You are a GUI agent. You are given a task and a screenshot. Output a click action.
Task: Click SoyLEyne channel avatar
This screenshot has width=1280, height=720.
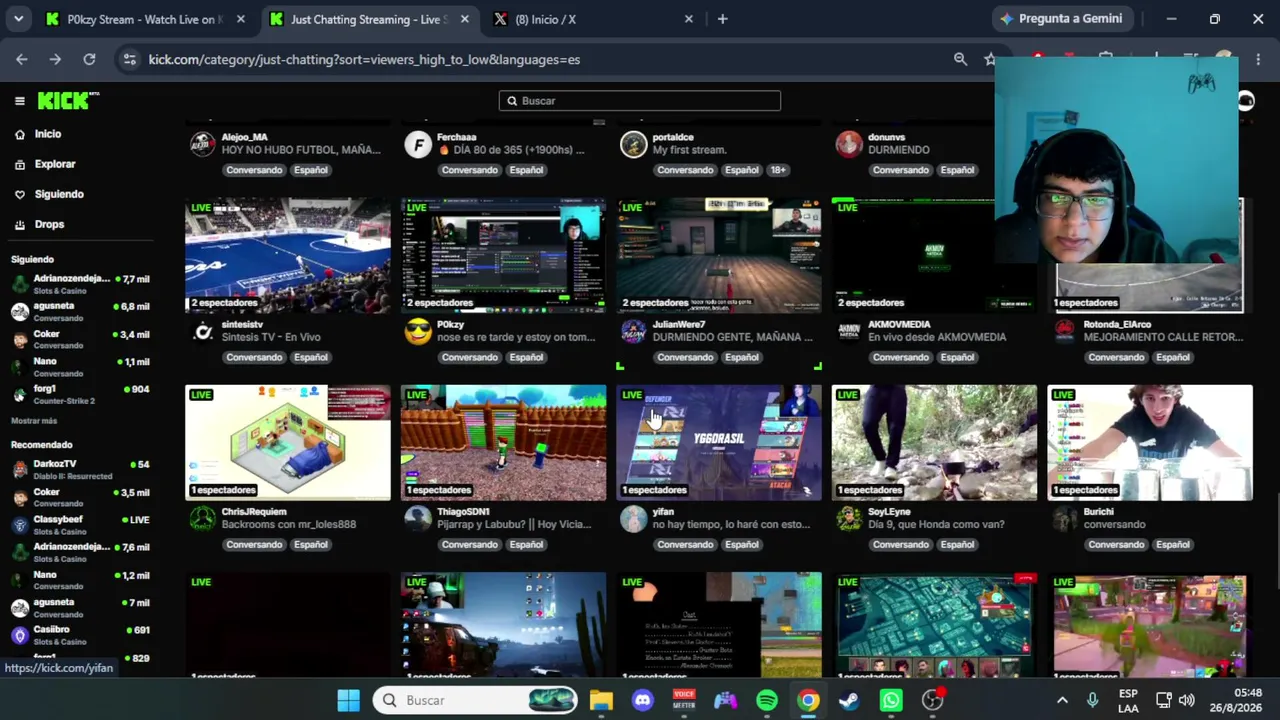(x=849, y=518)
